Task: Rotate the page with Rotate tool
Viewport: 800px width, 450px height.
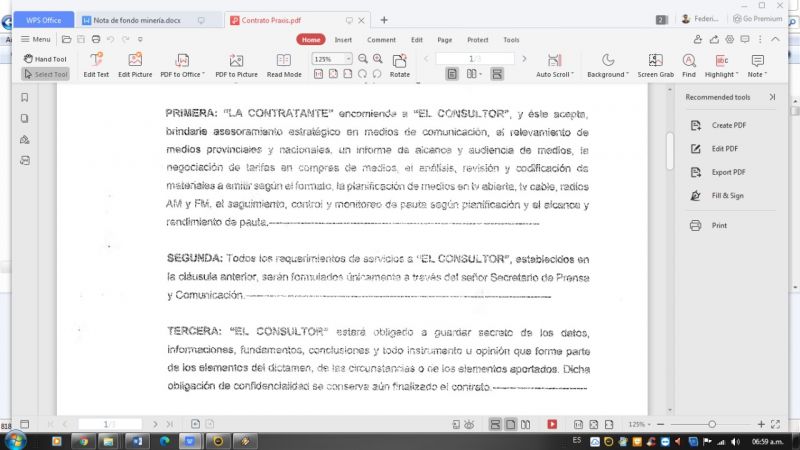Action: point(399,65)
